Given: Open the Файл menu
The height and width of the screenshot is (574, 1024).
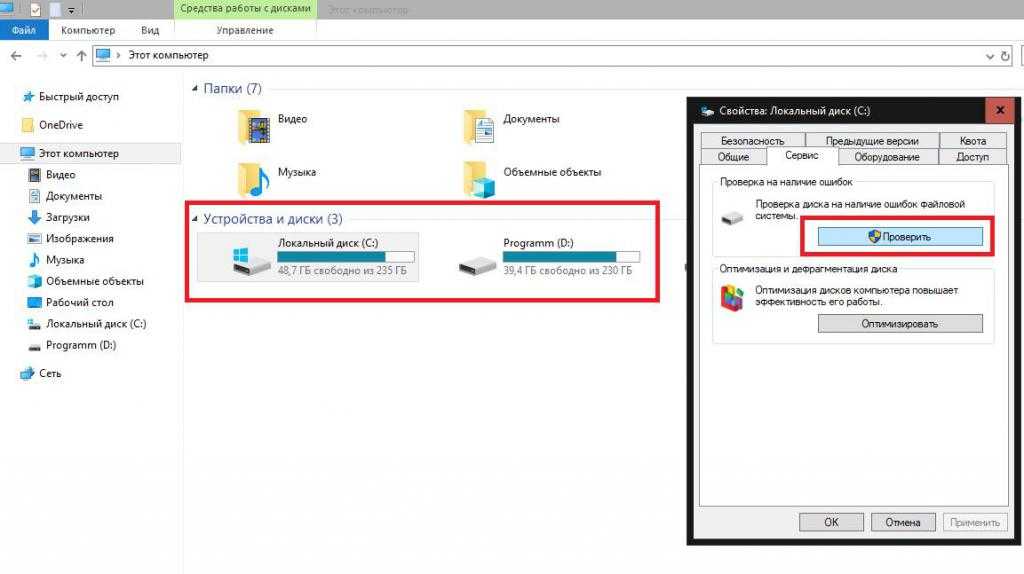Looking at the screenshot, I should (x=24, y=30).
